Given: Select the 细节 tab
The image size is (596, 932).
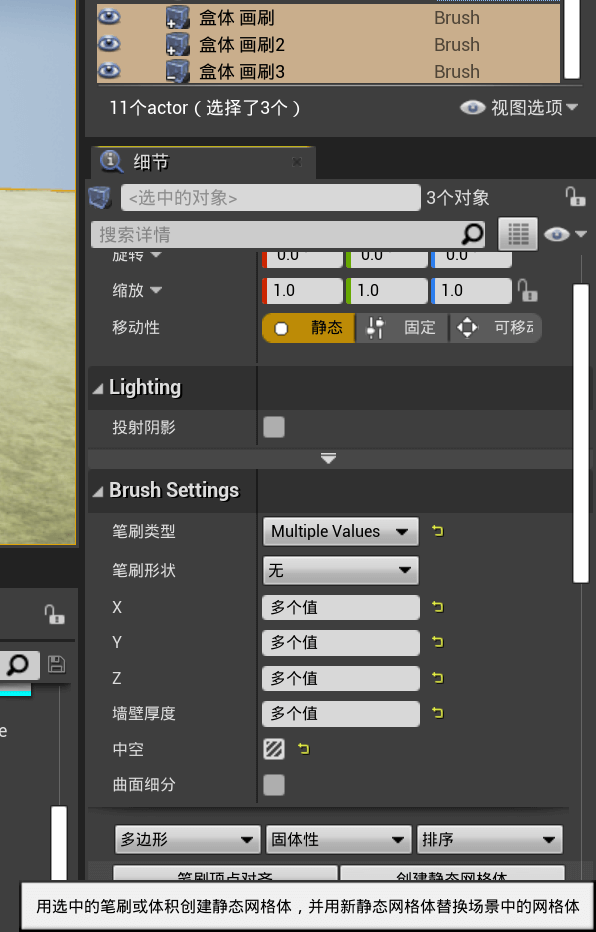Looking at the screenshot, I should [x=151, y=162].
